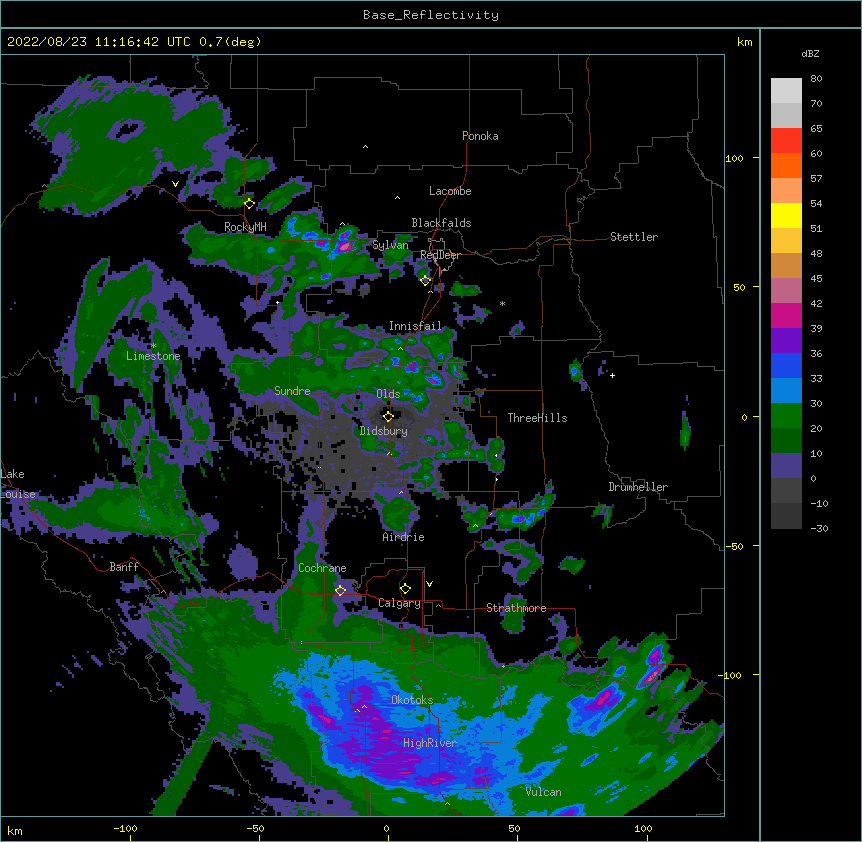
Task: Select the Calgary city label
Action: pyautogui.click(x=399, y=603)
